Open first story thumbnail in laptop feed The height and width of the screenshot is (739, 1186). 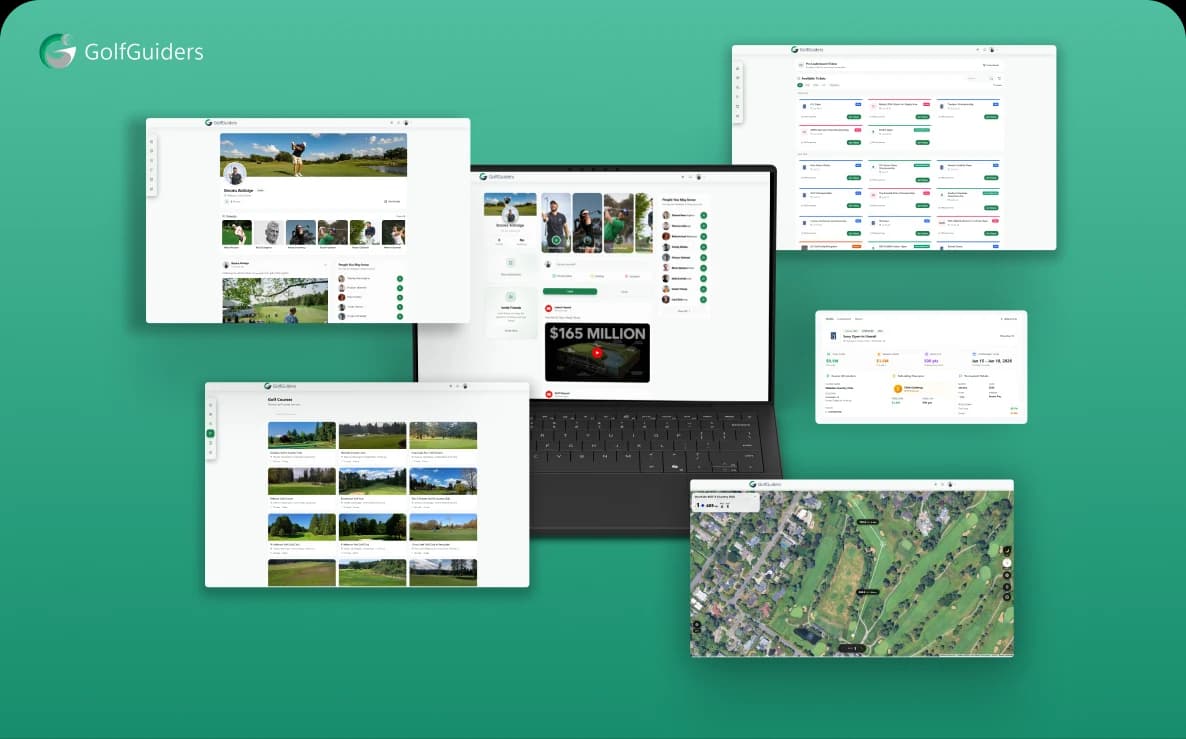556,222
